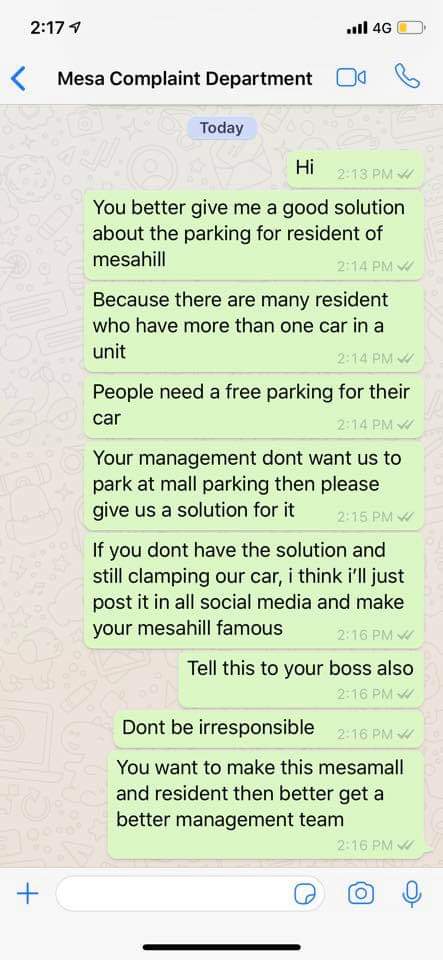Open Mesa Complaint Department contact info
443x960 pixels.
185,78
